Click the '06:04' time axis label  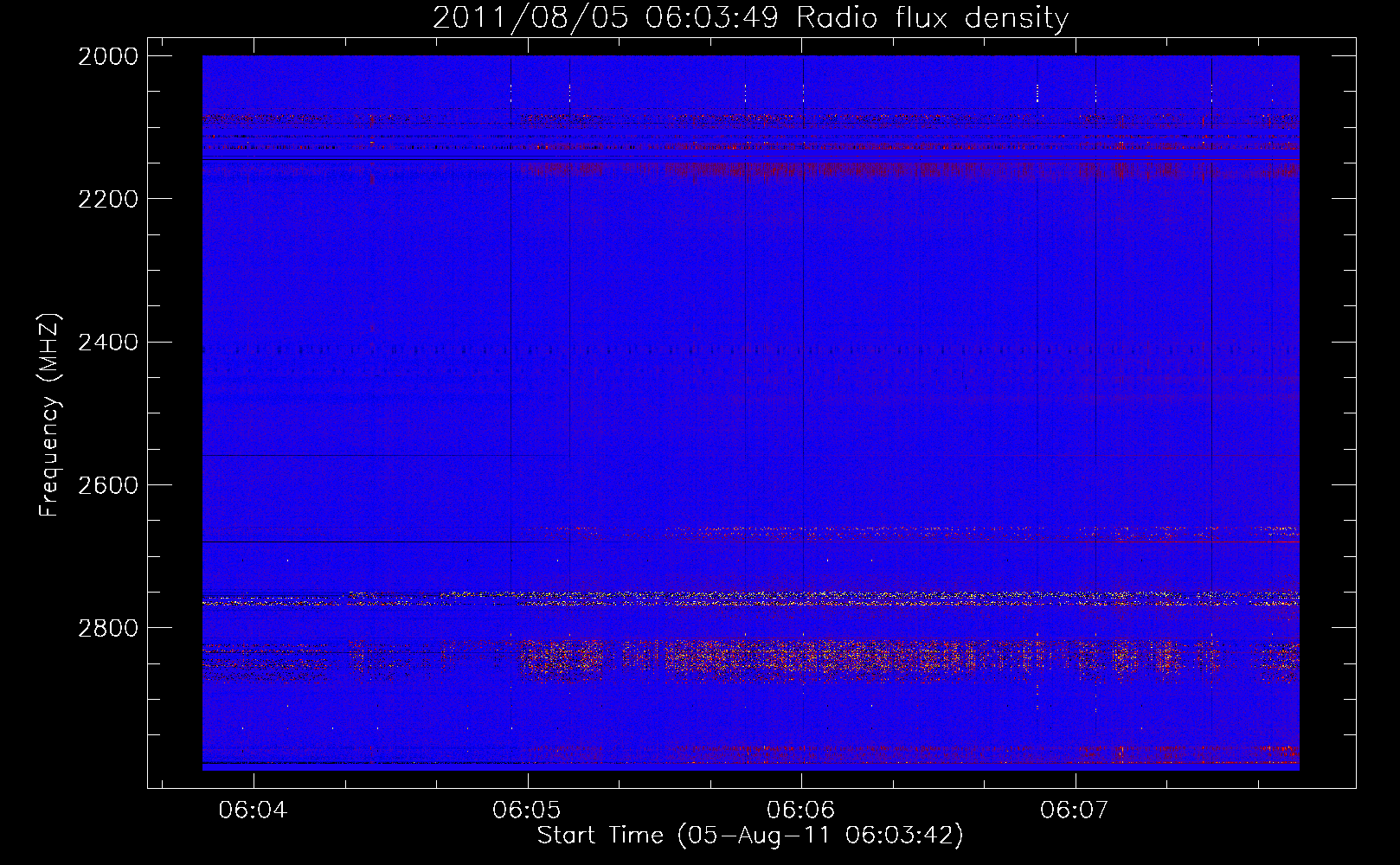253,810
